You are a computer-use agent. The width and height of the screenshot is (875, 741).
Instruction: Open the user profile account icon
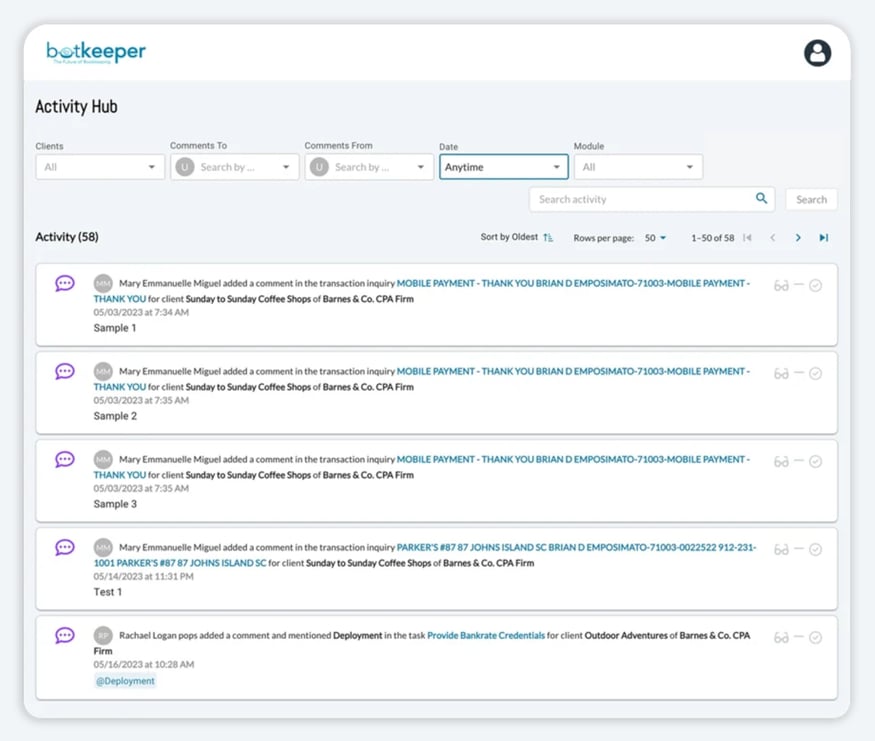817,53
